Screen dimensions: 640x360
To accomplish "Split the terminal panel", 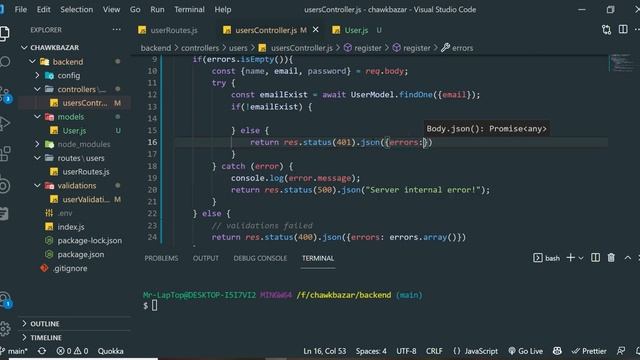I will point(596,258).
